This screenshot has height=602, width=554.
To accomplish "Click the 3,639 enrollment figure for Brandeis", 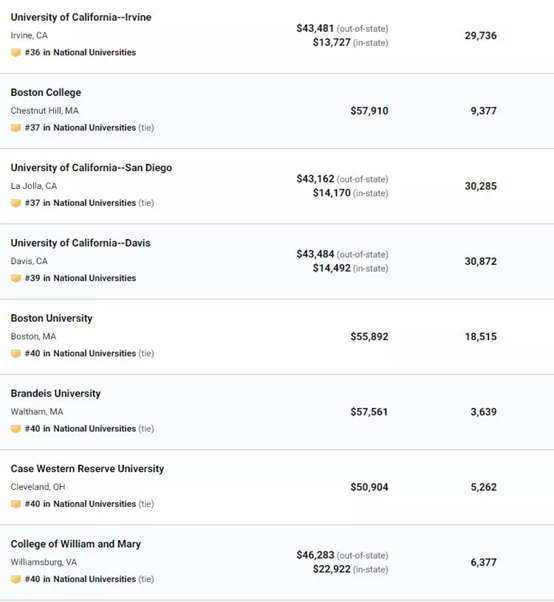I will (484, 412).
